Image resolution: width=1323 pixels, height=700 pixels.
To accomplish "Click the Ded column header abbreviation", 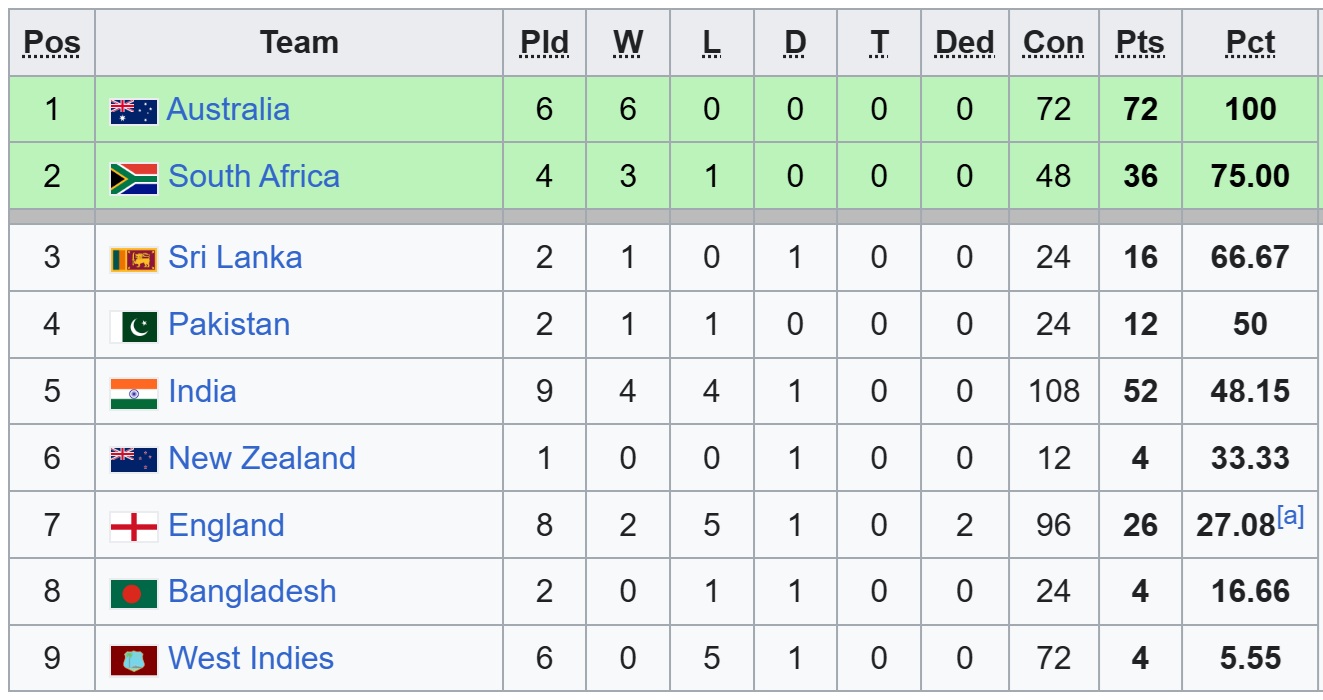I will coord(964,43).
